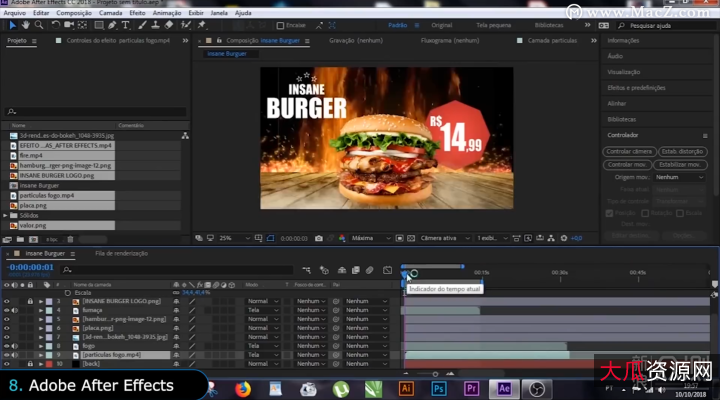
Task: Toggle visibility of INSANE BURGER LOGO.png layer
Action: point(6,300)
